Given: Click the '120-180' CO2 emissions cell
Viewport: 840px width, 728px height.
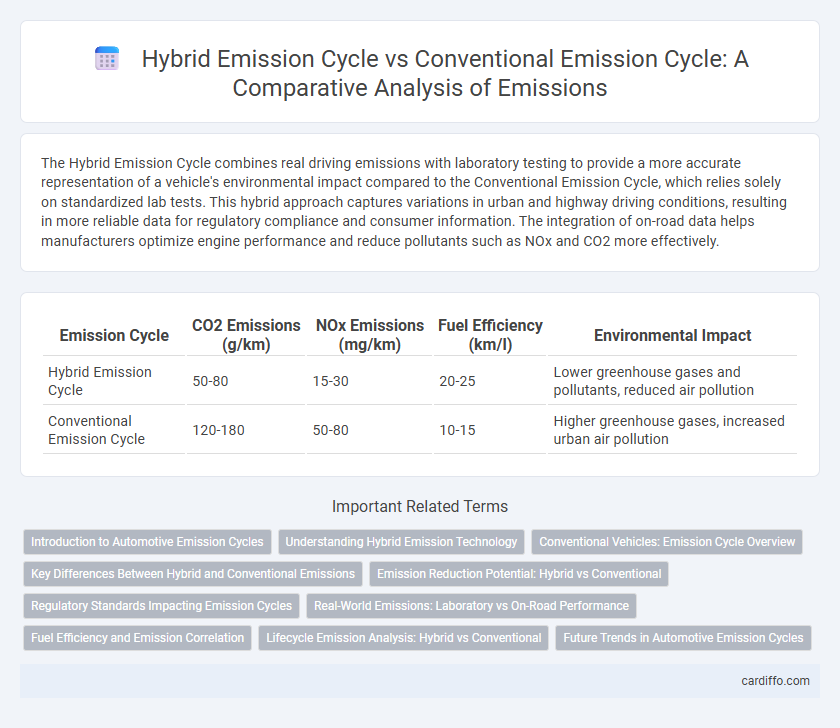Looking at the screenshot, I should (x=246, y=430).
